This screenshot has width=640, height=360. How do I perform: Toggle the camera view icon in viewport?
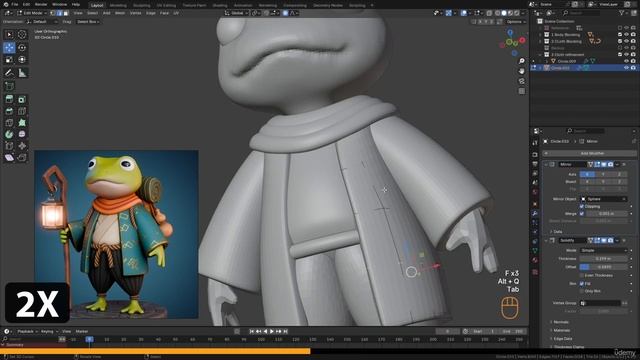[522, 81]
